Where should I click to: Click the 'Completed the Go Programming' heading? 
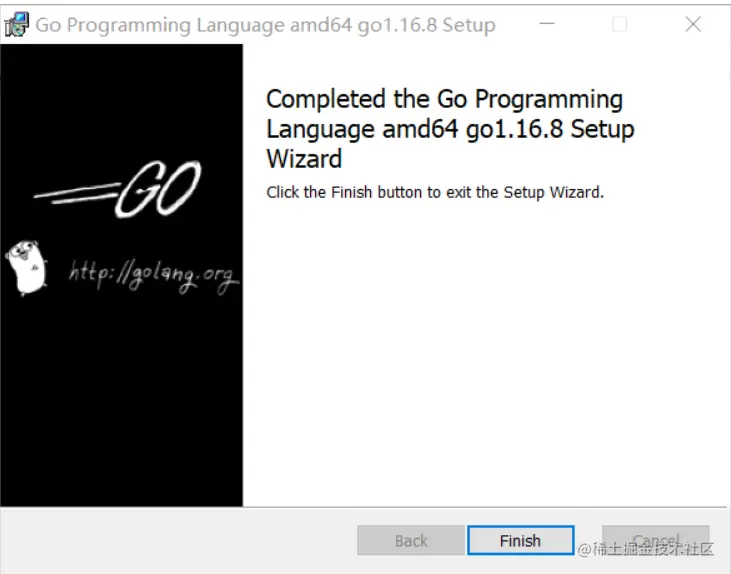[444, 99]
